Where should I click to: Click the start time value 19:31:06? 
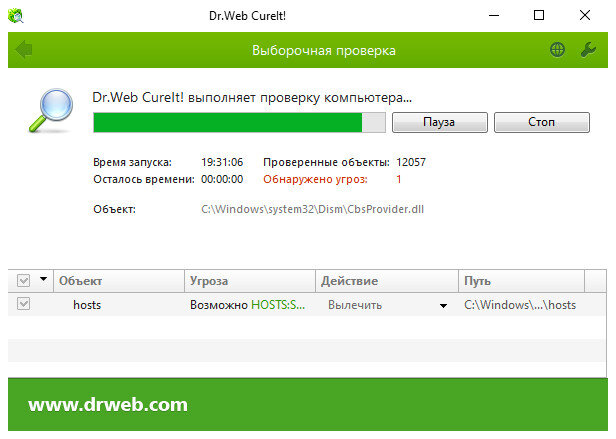pyautogui.click(x=222, y=162)
